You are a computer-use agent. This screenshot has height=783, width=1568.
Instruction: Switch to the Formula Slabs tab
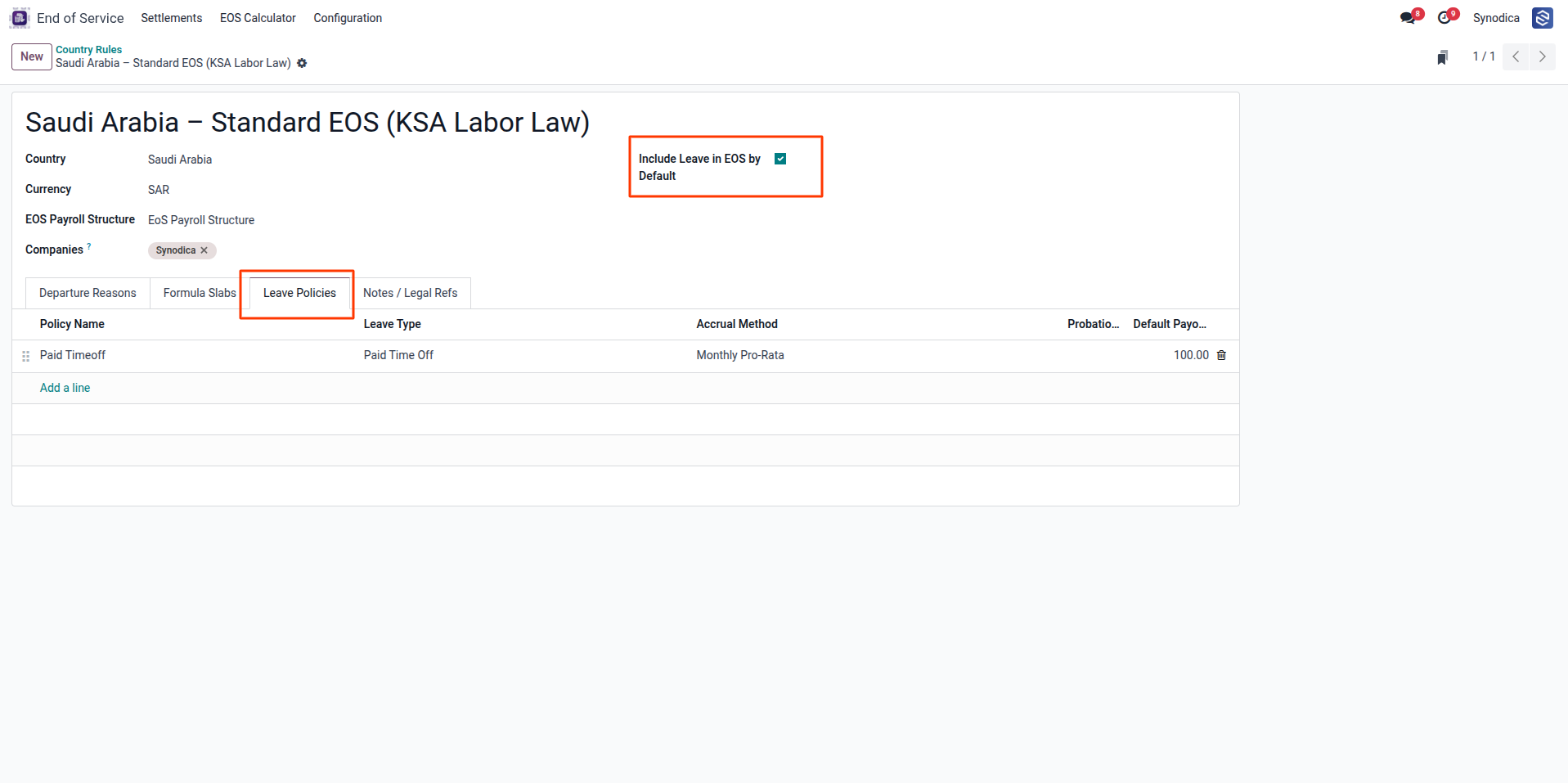coord(200,293)
